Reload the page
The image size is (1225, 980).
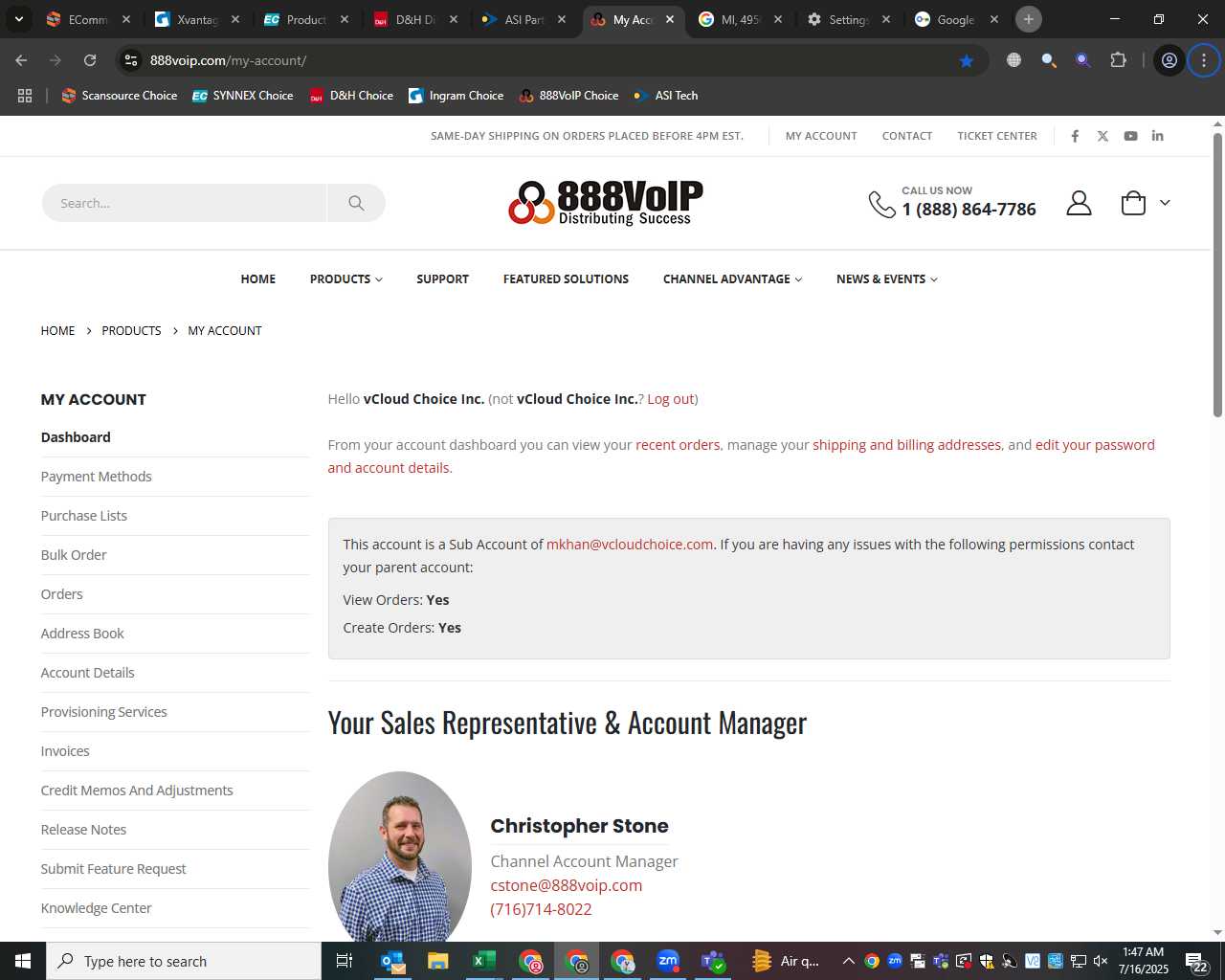[90, 60]
